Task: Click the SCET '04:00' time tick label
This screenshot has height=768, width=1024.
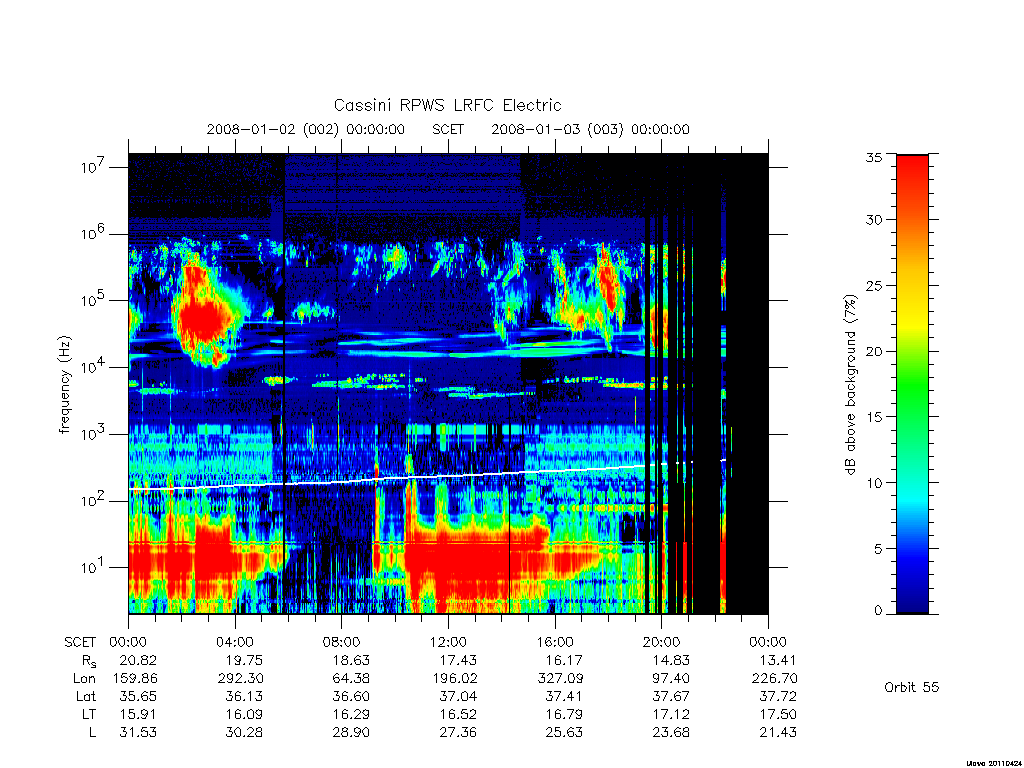Action: [x=234, y=642]
